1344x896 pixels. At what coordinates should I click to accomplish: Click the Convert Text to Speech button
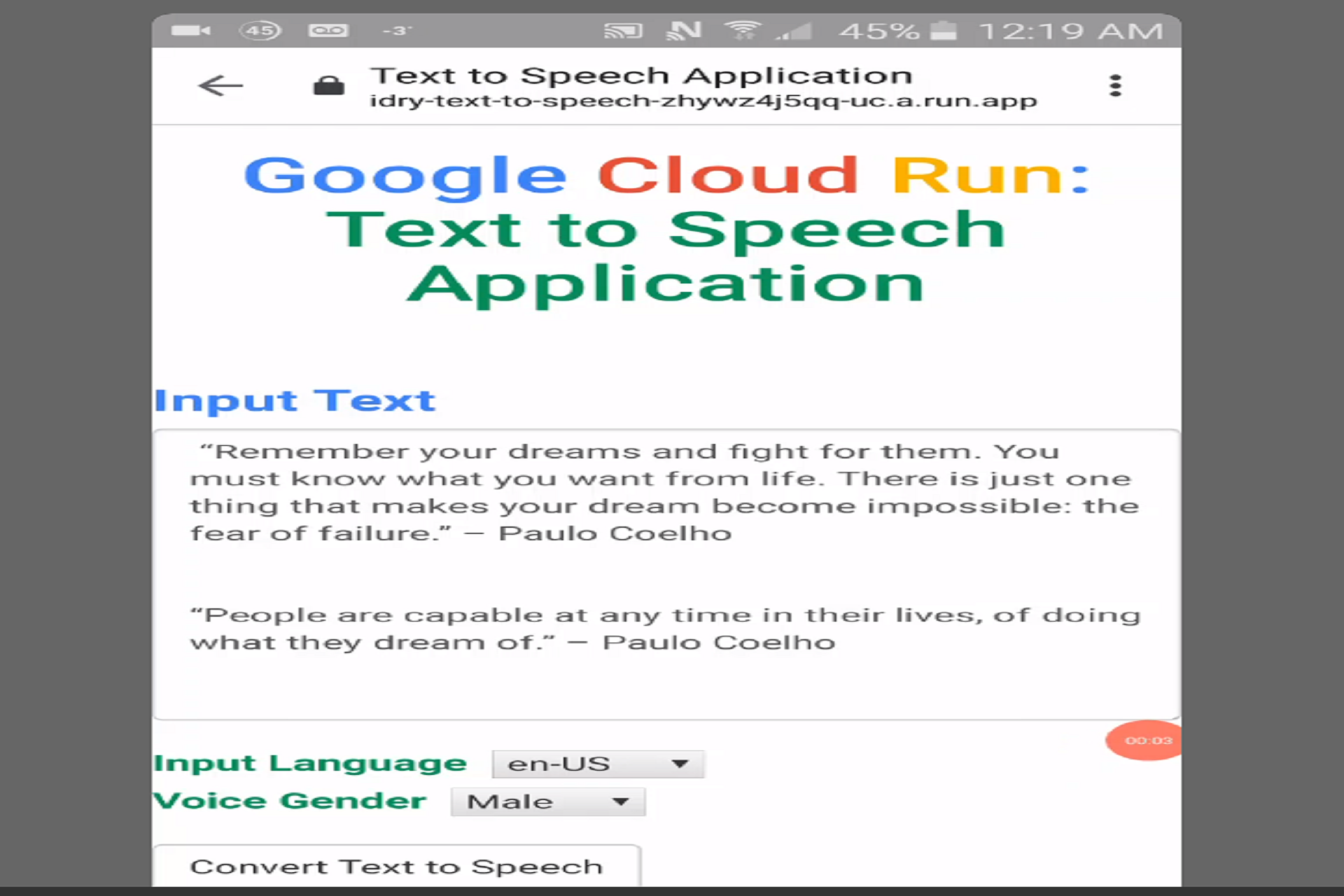click(x=397, y=867)
